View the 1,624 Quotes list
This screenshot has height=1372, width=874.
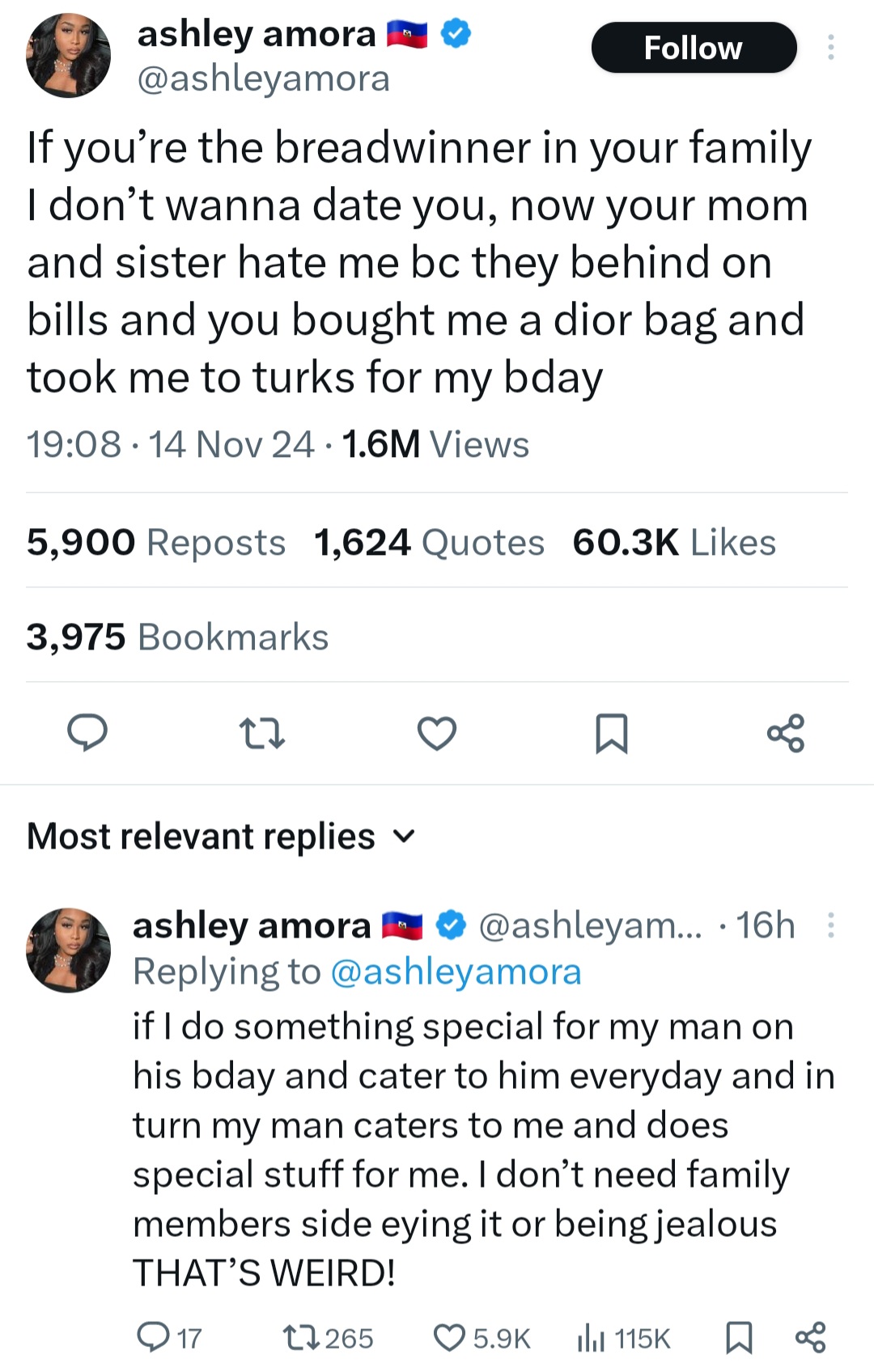click(429, 542)
